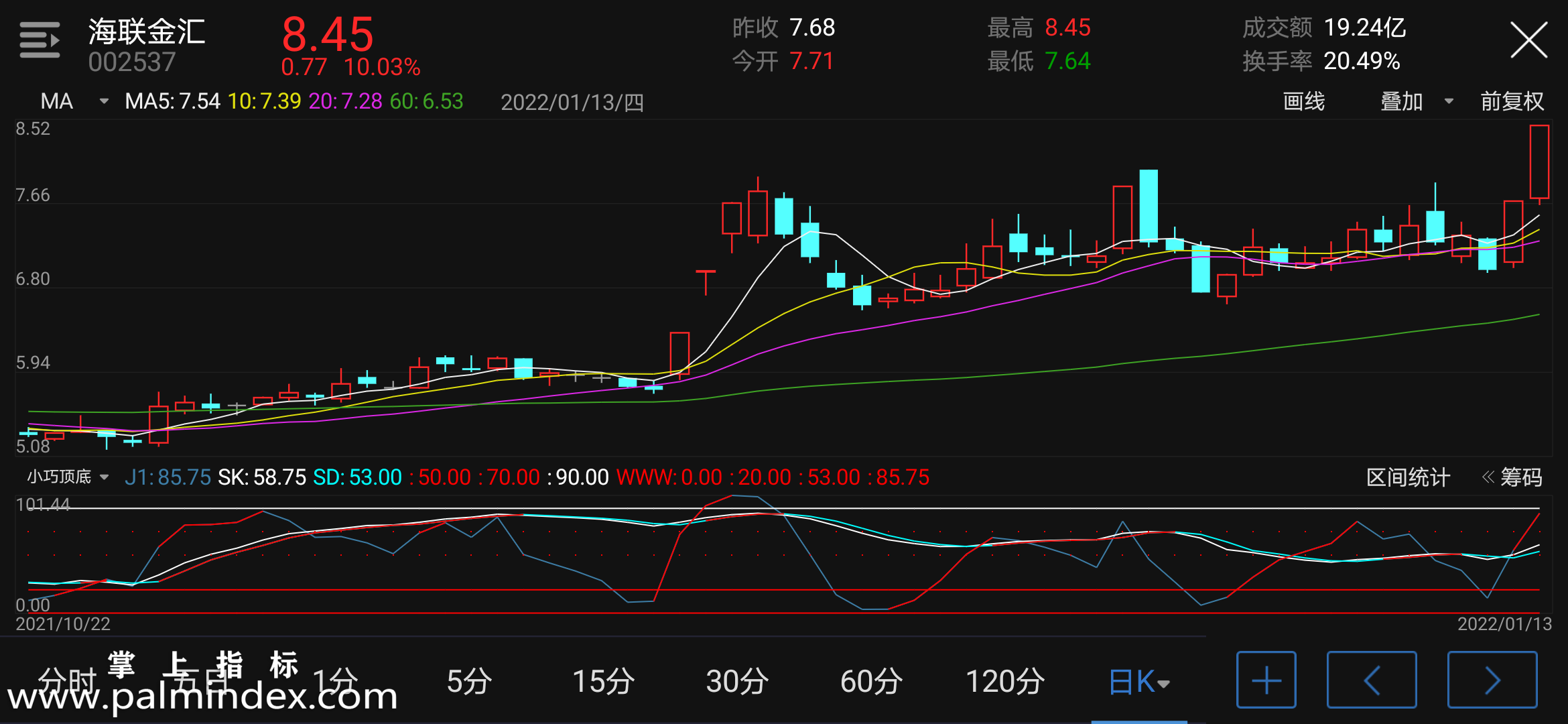Select the 8.52 price axis label

(x=33, y=129)
